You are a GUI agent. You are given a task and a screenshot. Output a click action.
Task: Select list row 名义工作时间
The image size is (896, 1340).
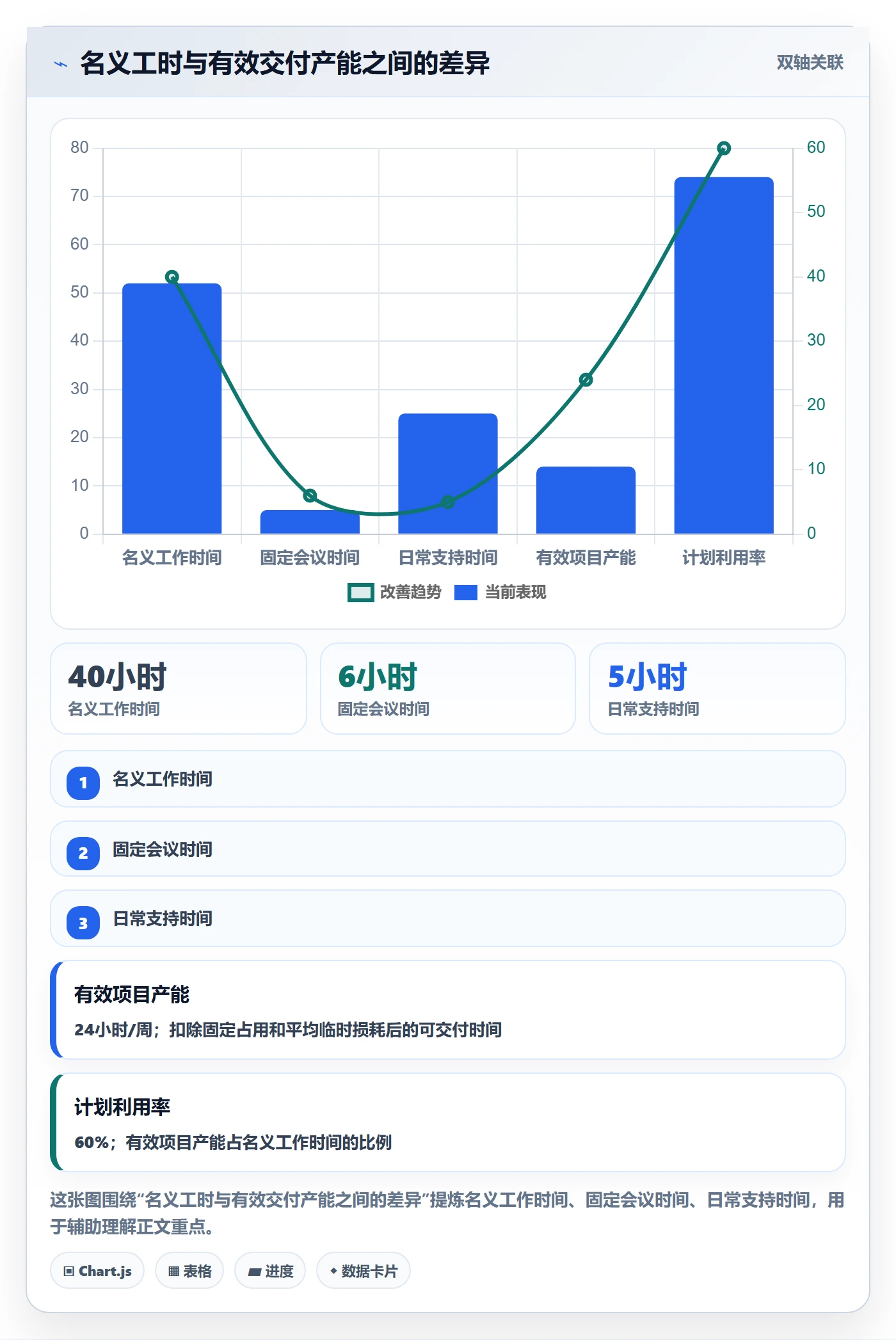tap(448, 779)
